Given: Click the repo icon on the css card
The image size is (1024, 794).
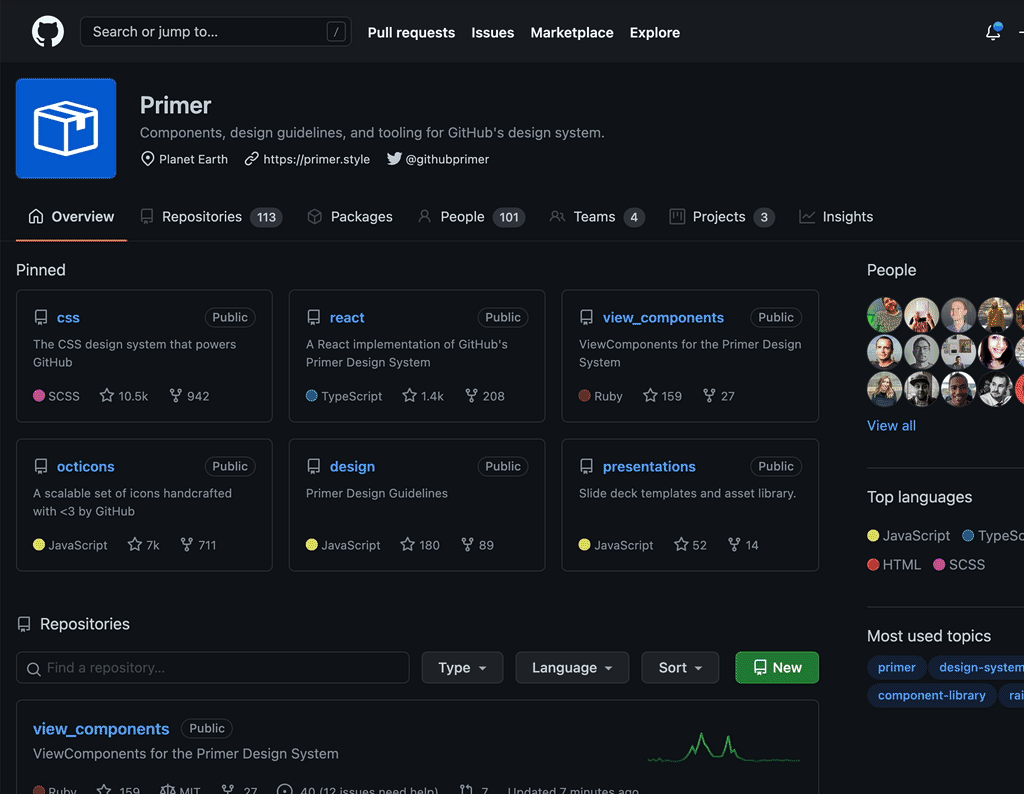Looking at the screenshot, I should (x=41, y=317).
